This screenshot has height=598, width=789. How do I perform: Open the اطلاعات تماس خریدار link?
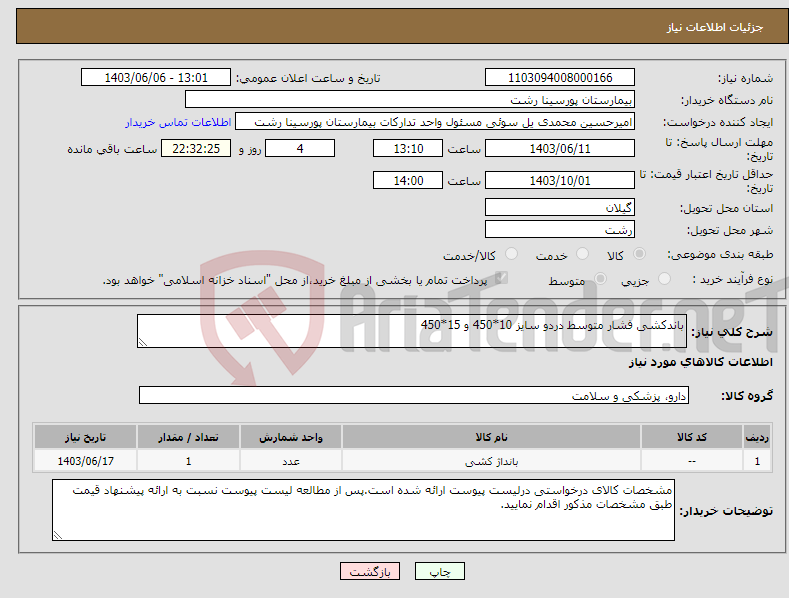point(178,122)
